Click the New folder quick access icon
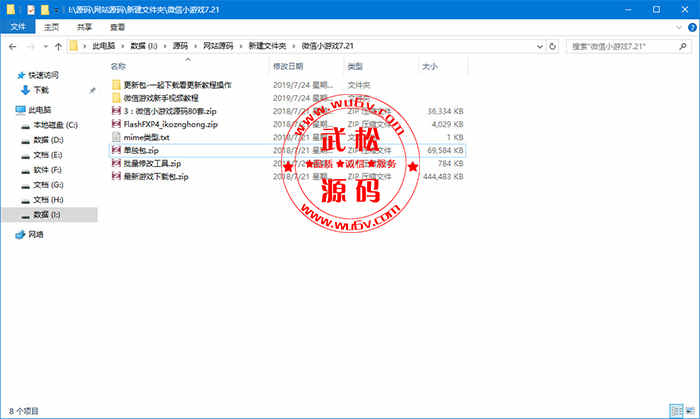 tap(45, 9)
